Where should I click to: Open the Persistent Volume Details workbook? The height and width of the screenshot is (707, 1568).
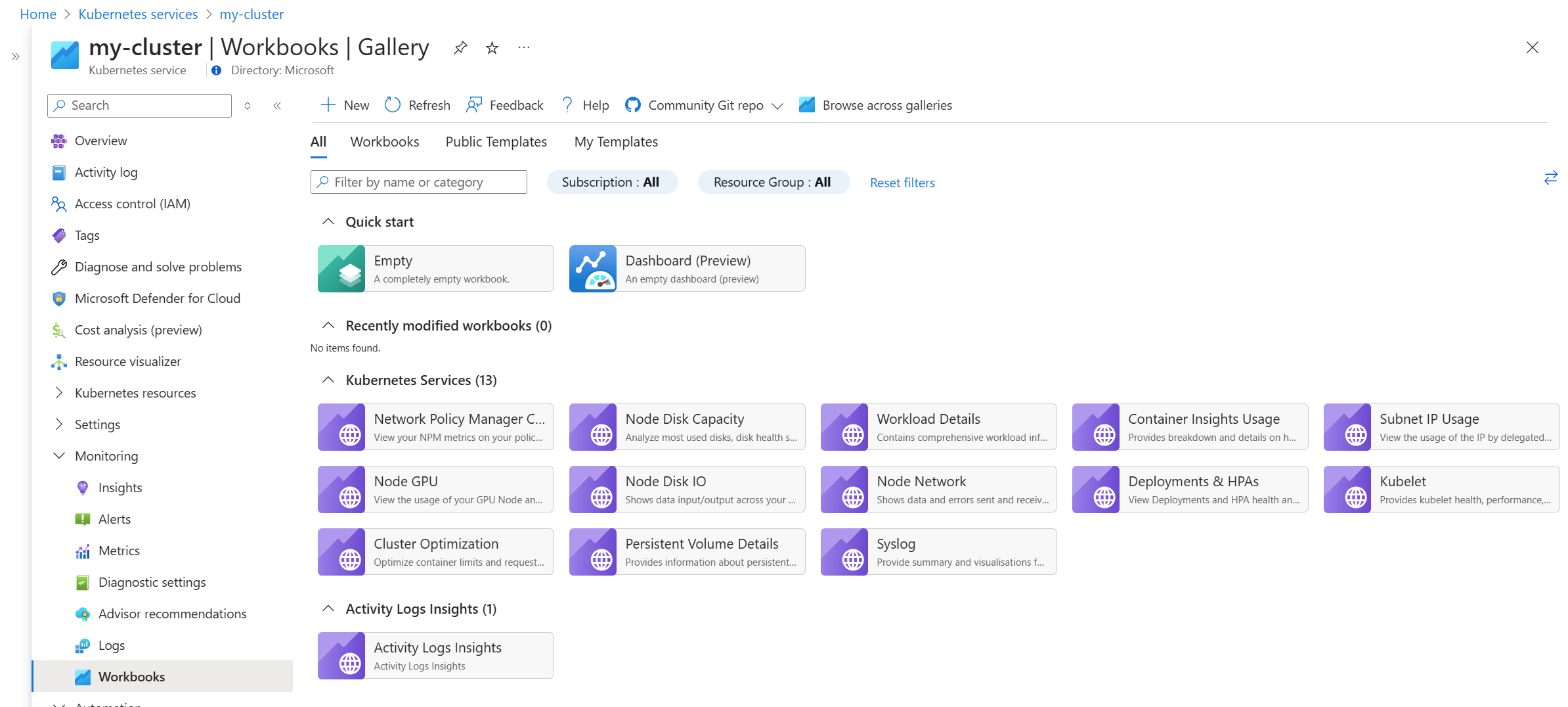[x=687, y=552]
